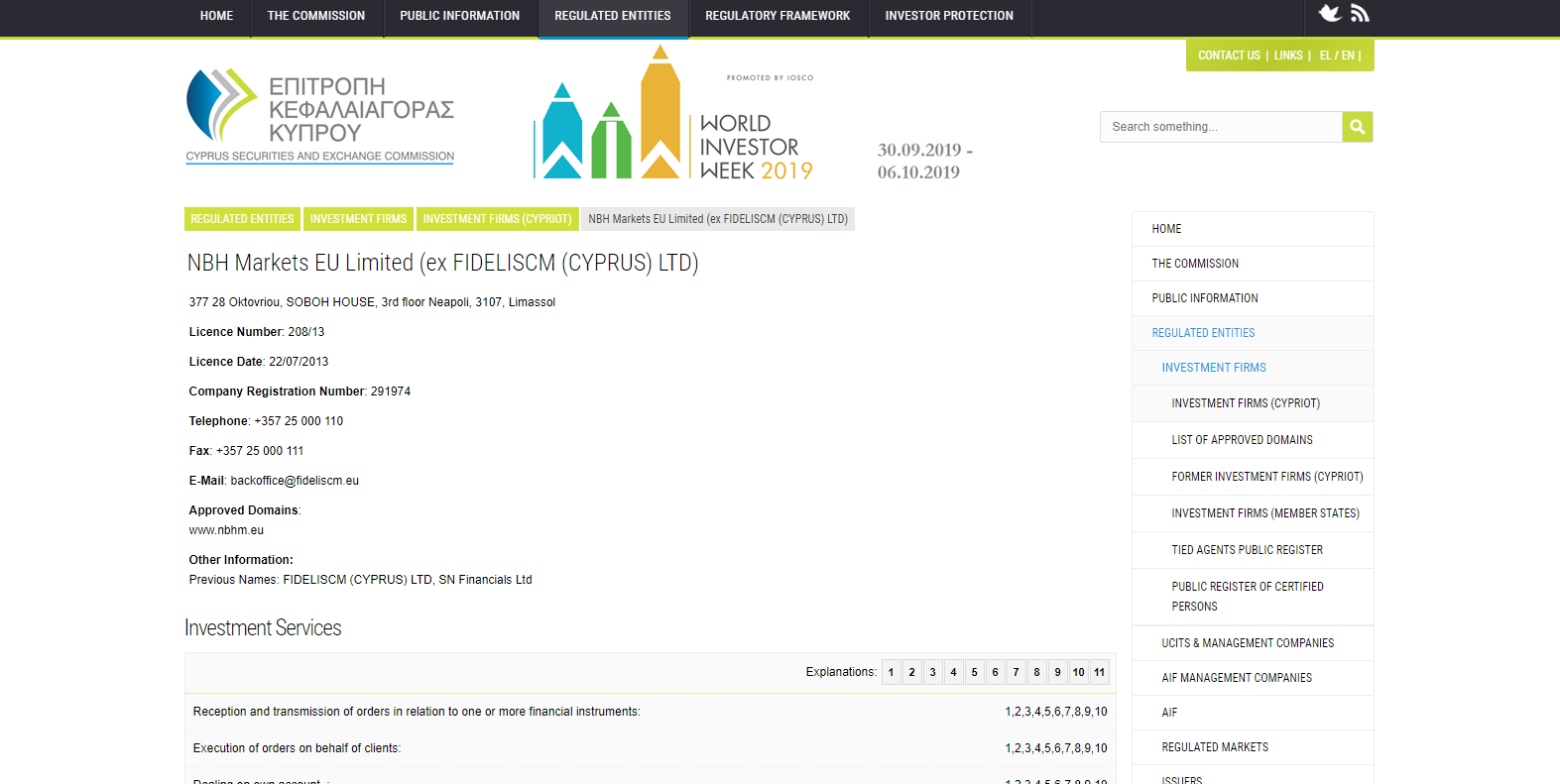Show explanation number 2

(x=912, y=672)
